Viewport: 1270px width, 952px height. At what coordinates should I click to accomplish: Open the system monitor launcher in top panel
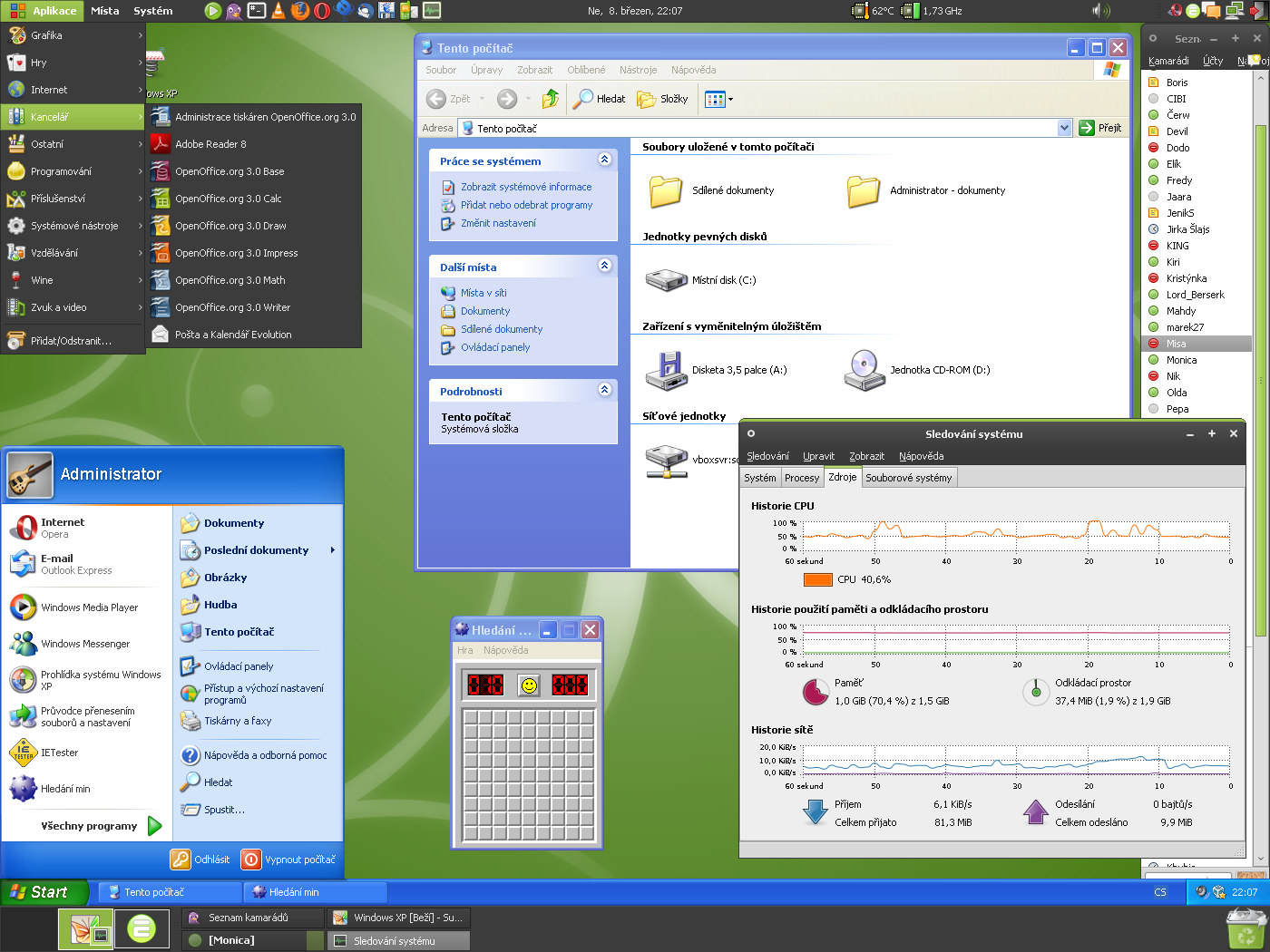(432, 11)
